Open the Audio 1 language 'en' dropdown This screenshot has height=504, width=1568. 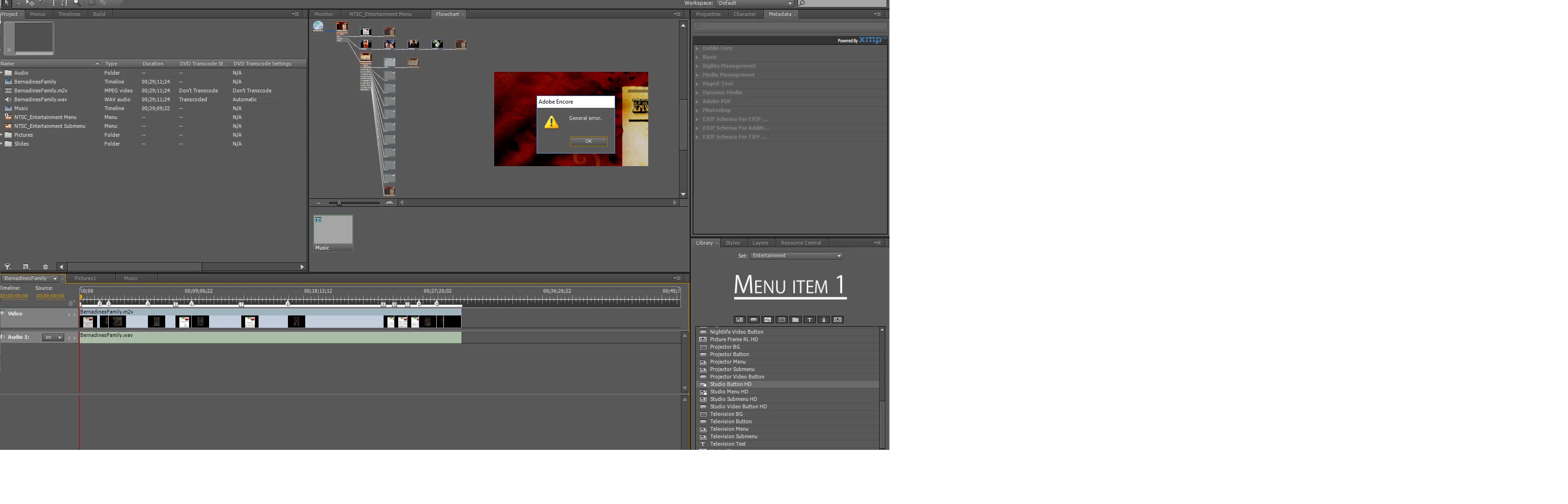pyautogui.click(x=53, y=337)
